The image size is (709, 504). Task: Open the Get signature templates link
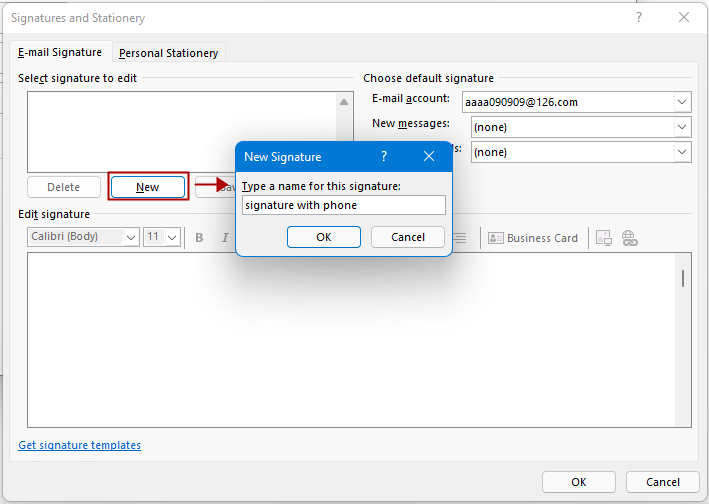click(80, 445)
